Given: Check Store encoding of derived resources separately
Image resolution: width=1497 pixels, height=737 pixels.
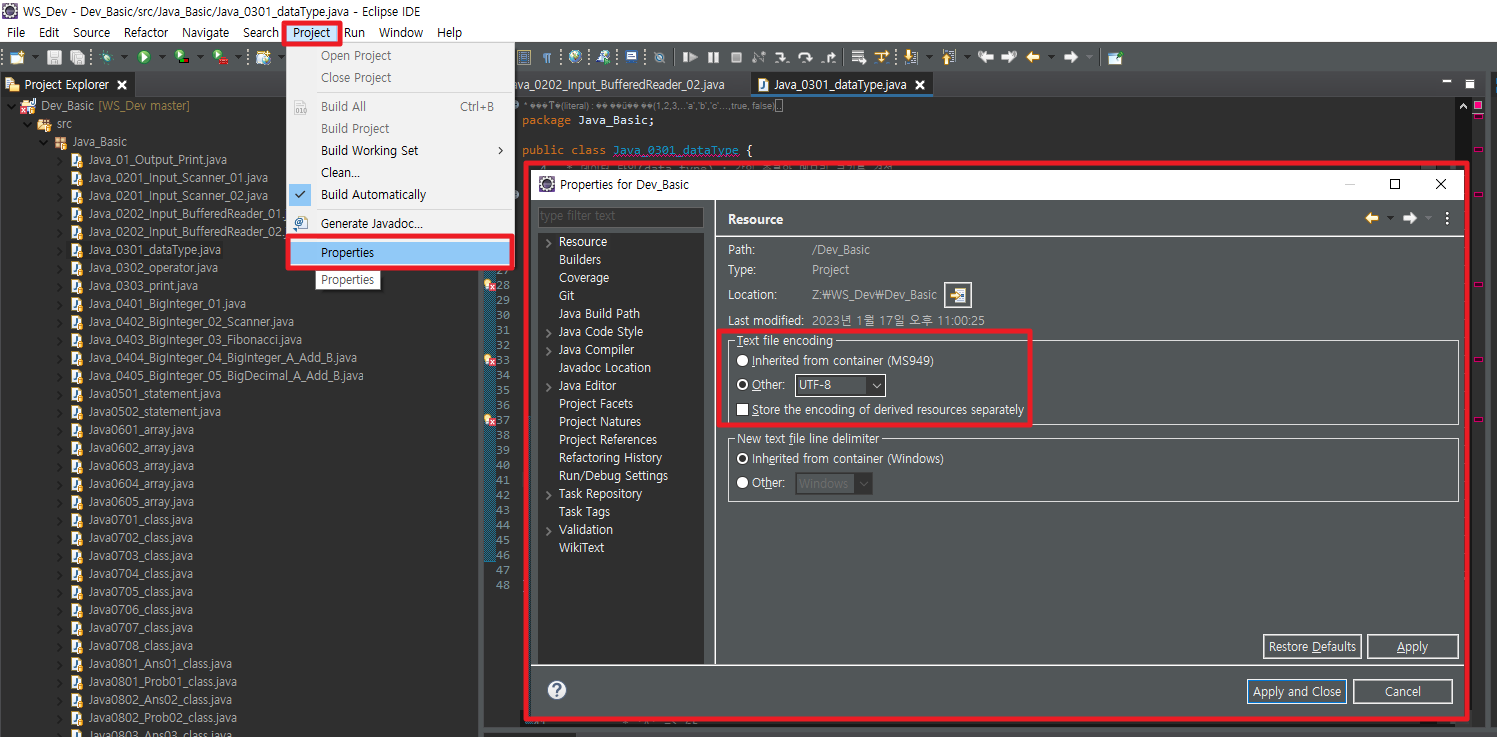Looking at the screenshot, I should [x=743, y=409].
